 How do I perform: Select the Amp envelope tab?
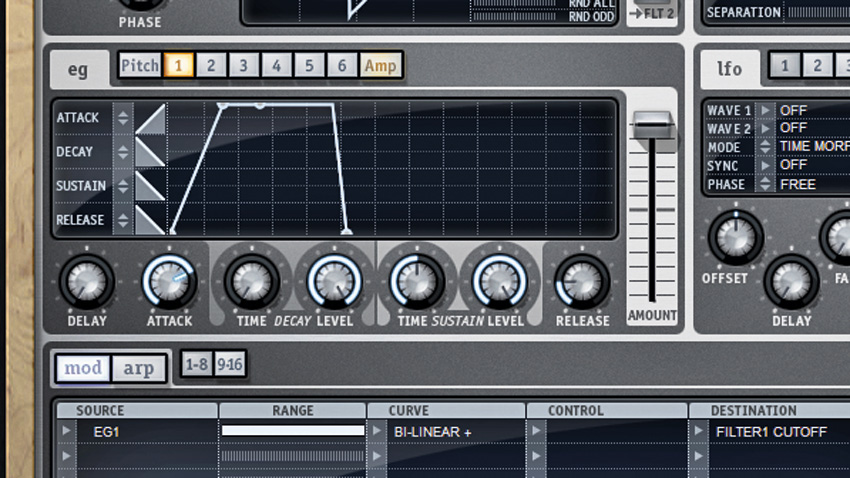coord(380,66)
